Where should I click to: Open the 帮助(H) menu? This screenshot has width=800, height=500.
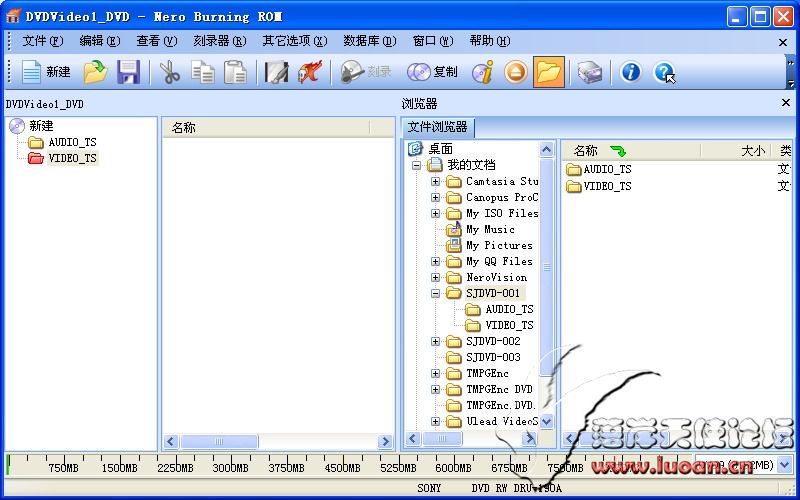pos(490,41)
